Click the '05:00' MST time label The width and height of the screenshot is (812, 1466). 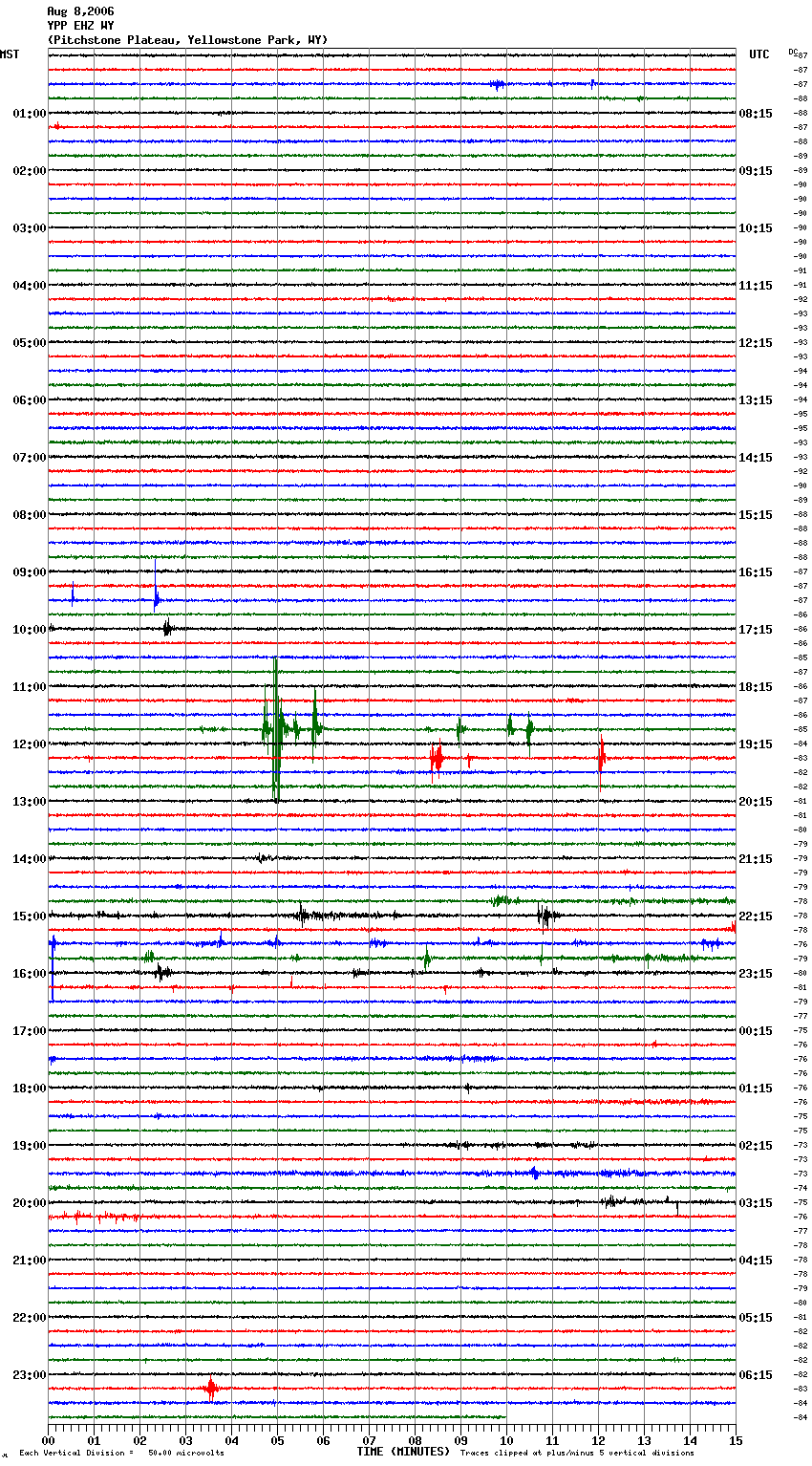point(30,343)
